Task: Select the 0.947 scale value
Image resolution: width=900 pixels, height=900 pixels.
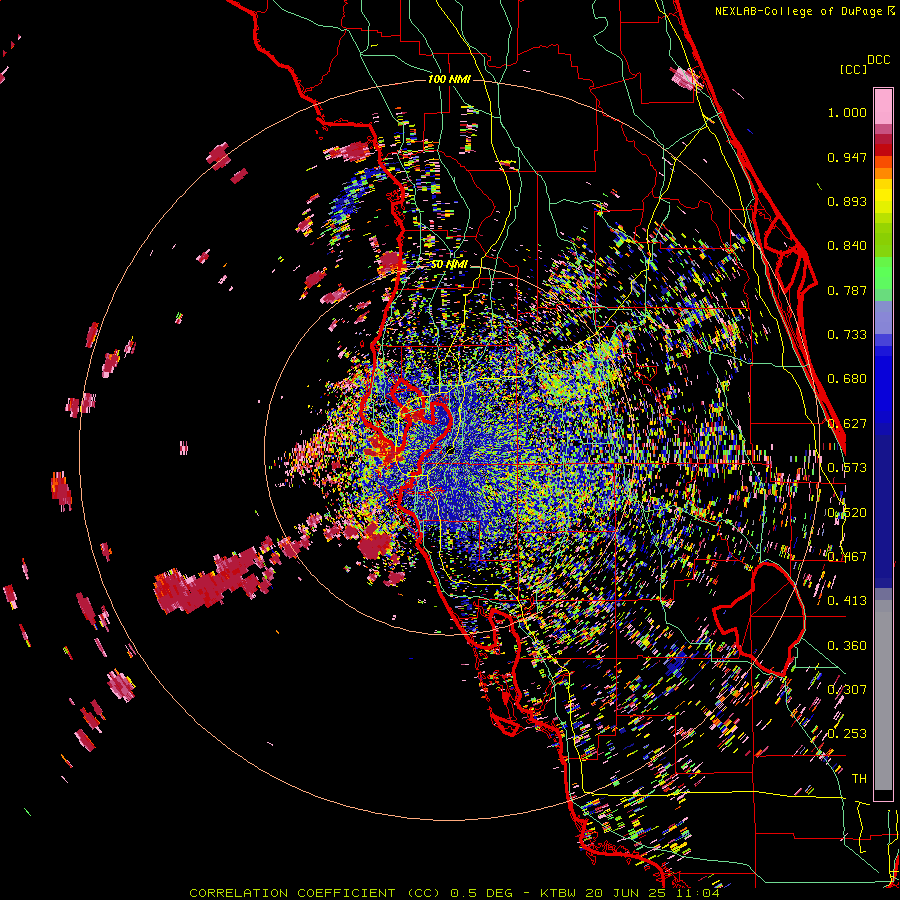Action: (847, 157)
